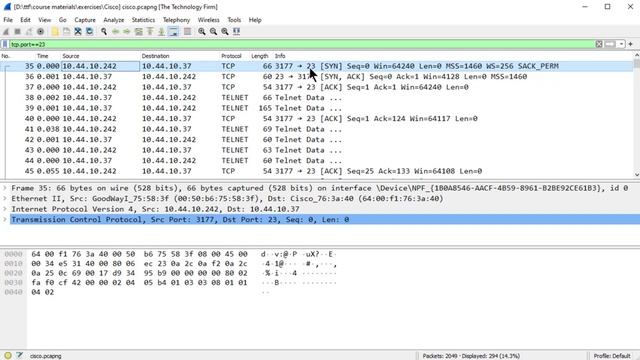Click the Profile: Default status entry
Screen dimensions: 640x360
click(612, 356)
